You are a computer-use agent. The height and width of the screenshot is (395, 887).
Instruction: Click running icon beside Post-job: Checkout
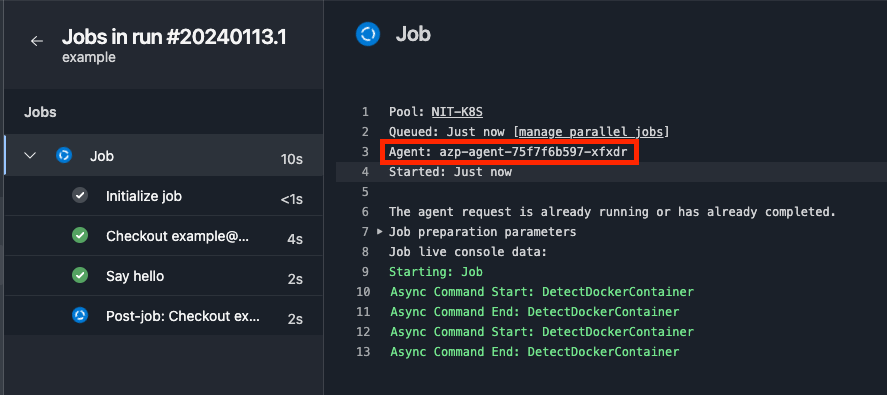[x=80, y=315]
